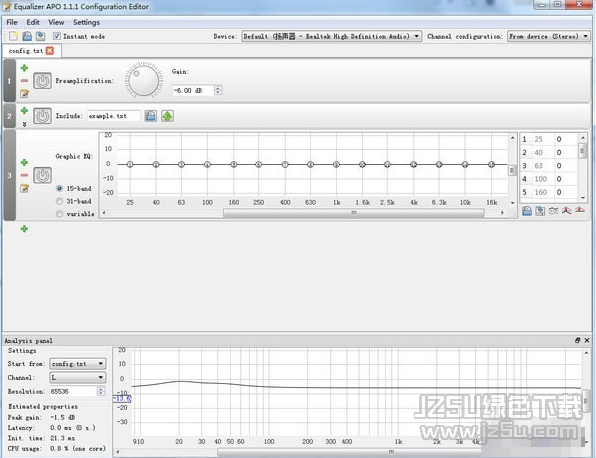Click the reset response icon below band table
The height and width of the screenshot is (458, 596).
pos(580,210)
